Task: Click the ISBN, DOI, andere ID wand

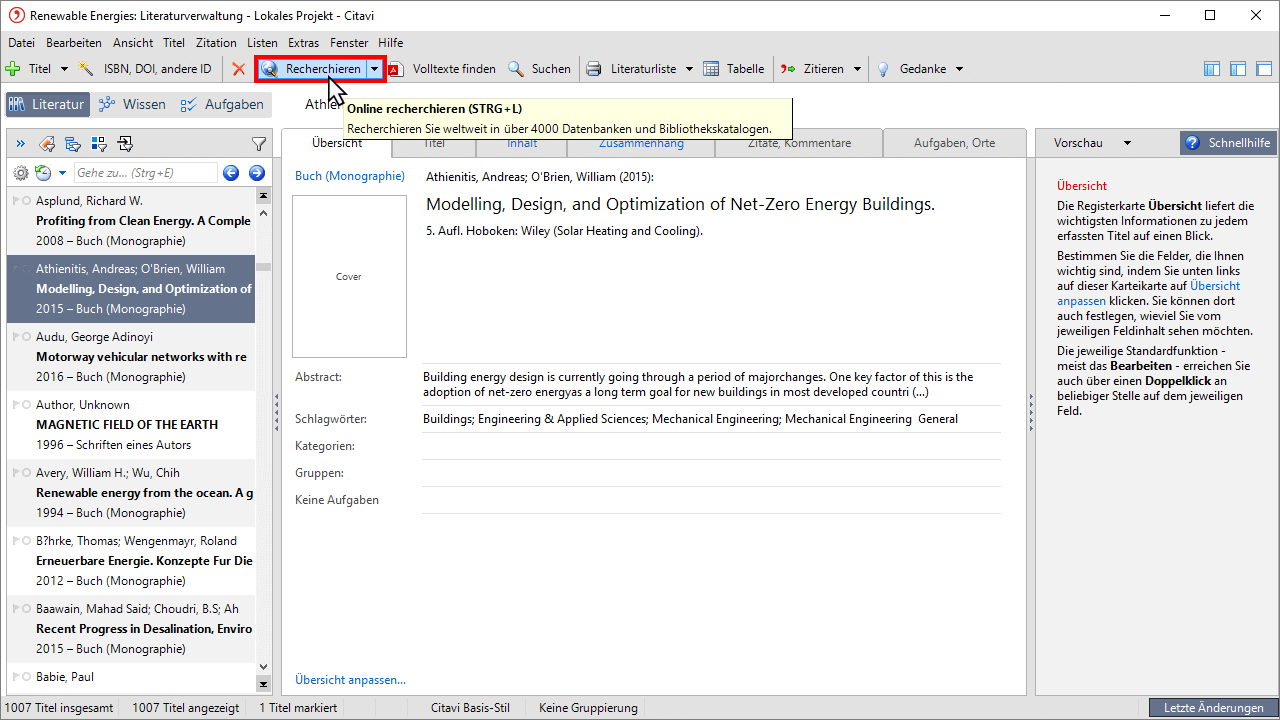Action: coord(87,69)
